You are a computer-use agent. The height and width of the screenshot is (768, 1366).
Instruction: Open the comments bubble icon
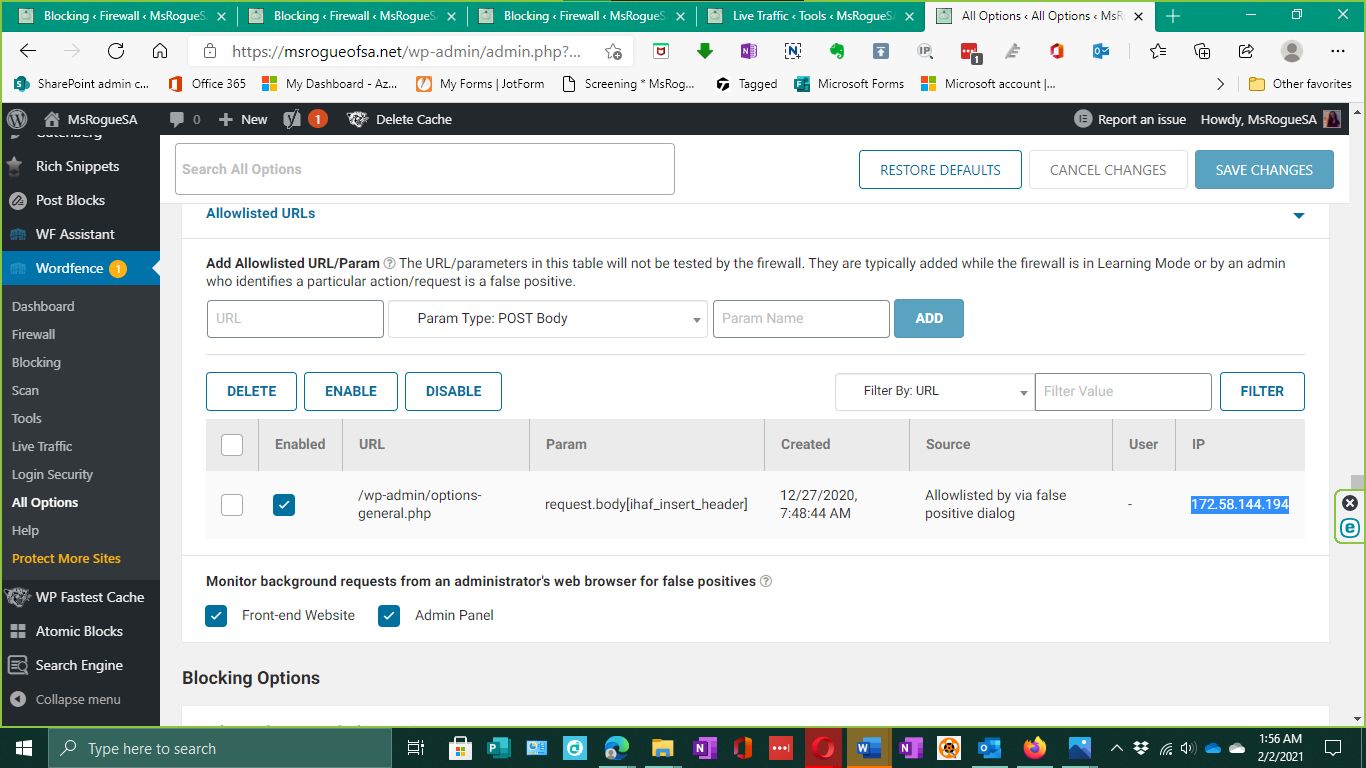point(177,119)
